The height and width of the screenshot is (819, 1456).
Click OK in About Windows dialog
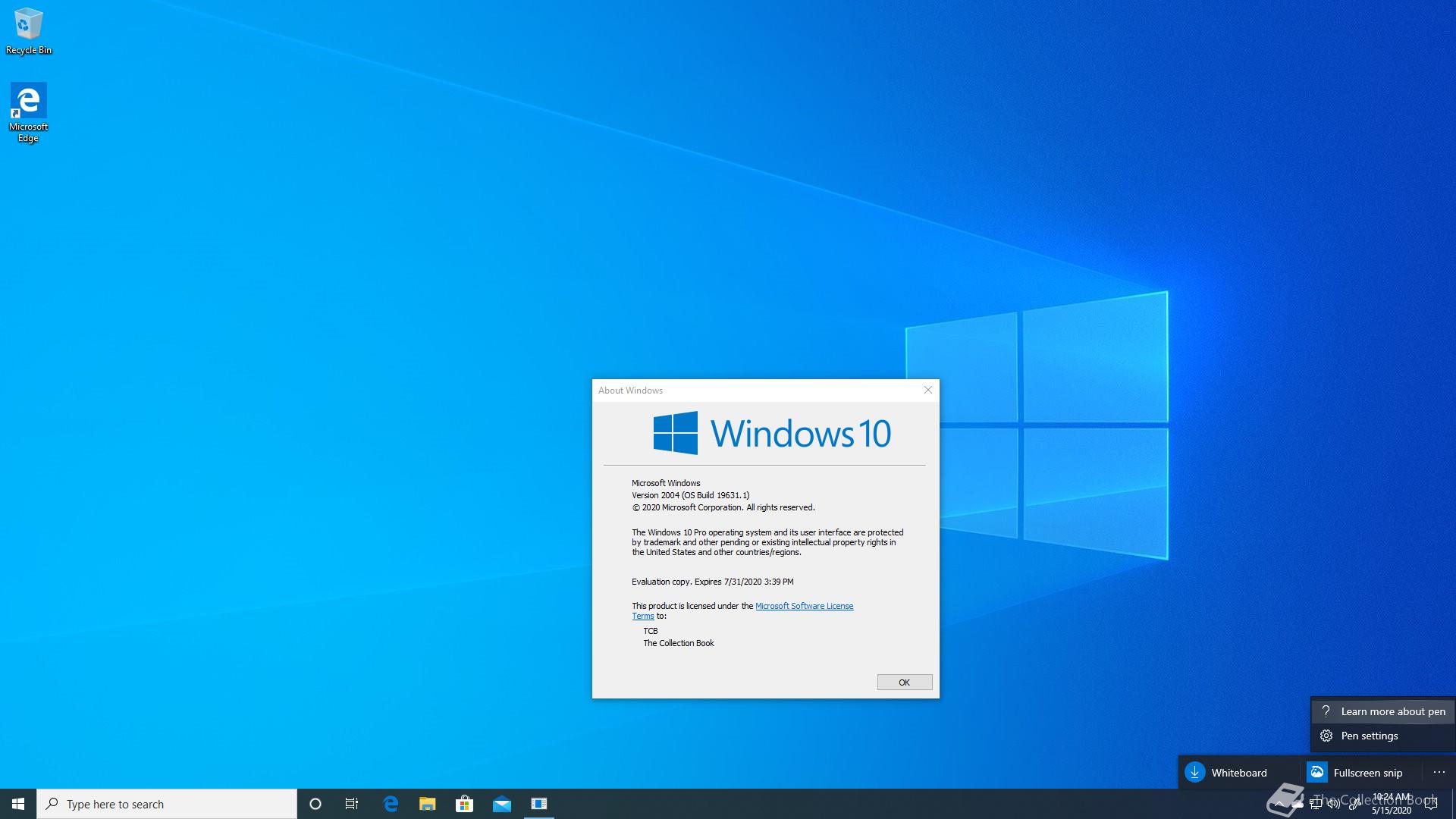coord(905,682)
